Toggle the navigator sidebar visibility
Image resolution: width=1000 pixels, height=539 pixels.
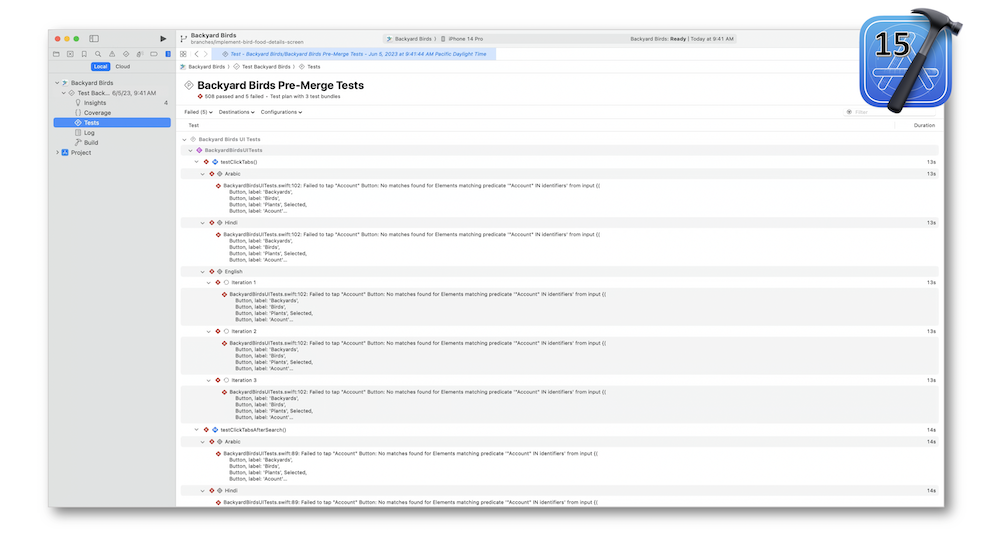(x=94, y=39)
